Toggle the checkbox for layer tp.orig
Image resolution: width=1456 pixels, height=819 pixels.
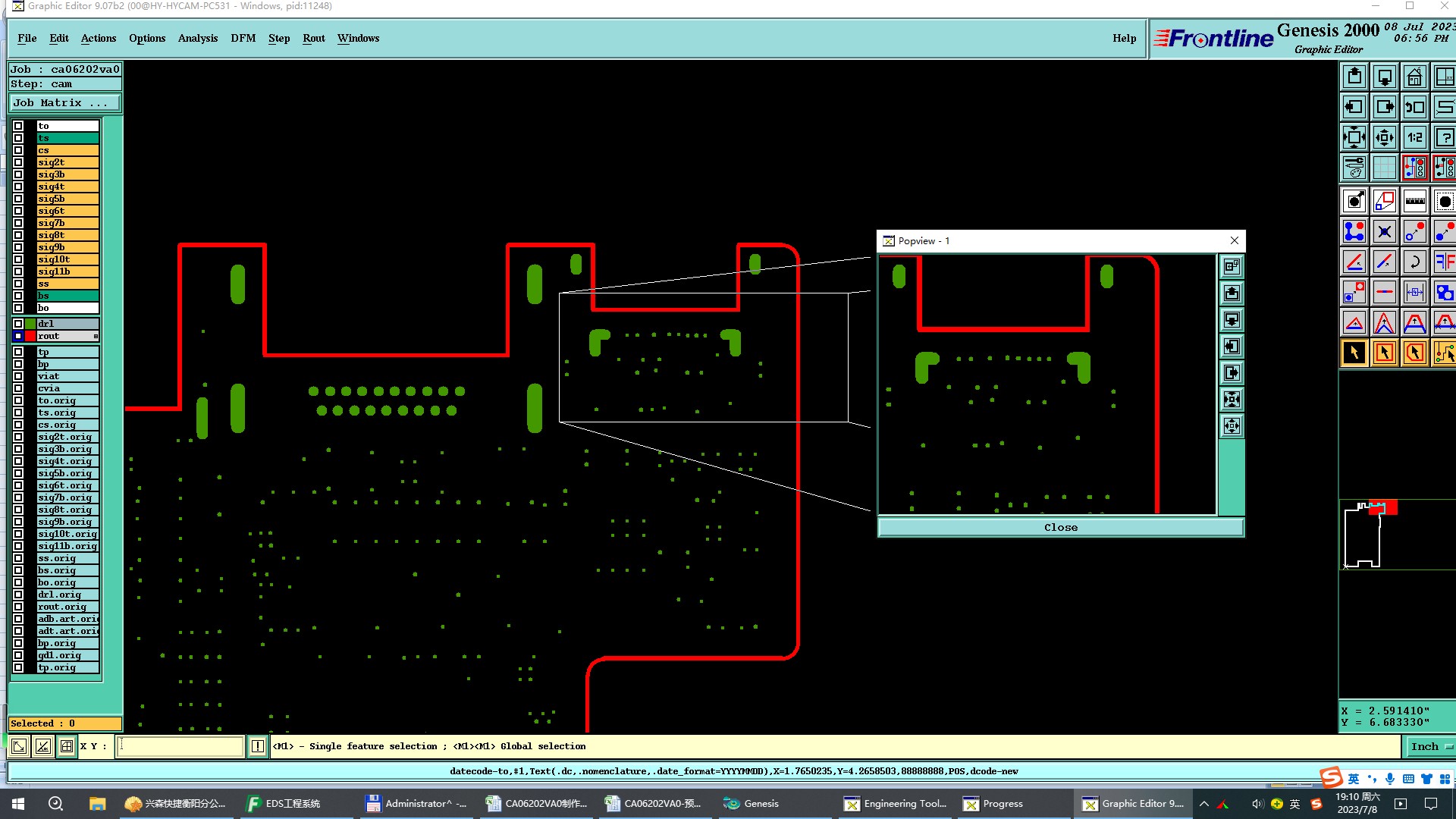click(x=18, y=668)
